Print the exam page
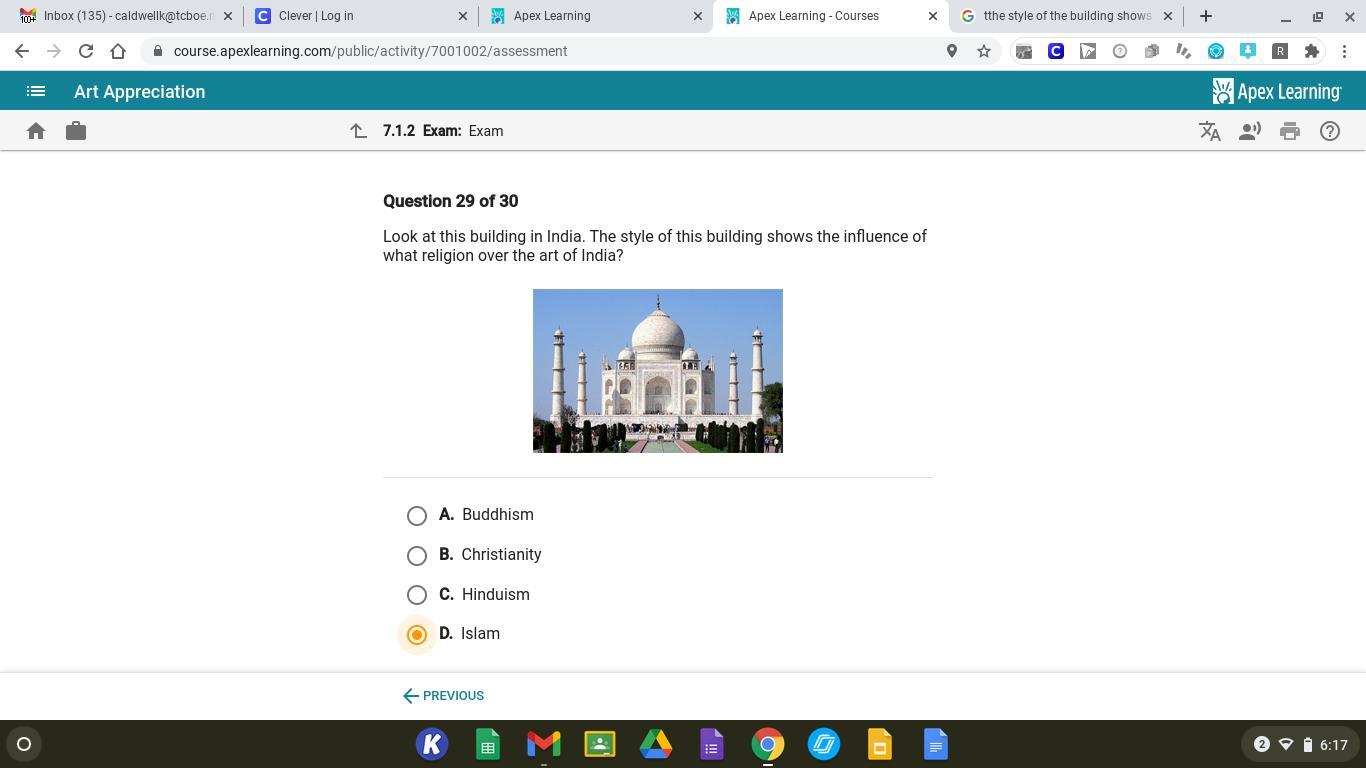Screen dimensions: 1366x768 pyautogui.click(x=1290, y=131)
